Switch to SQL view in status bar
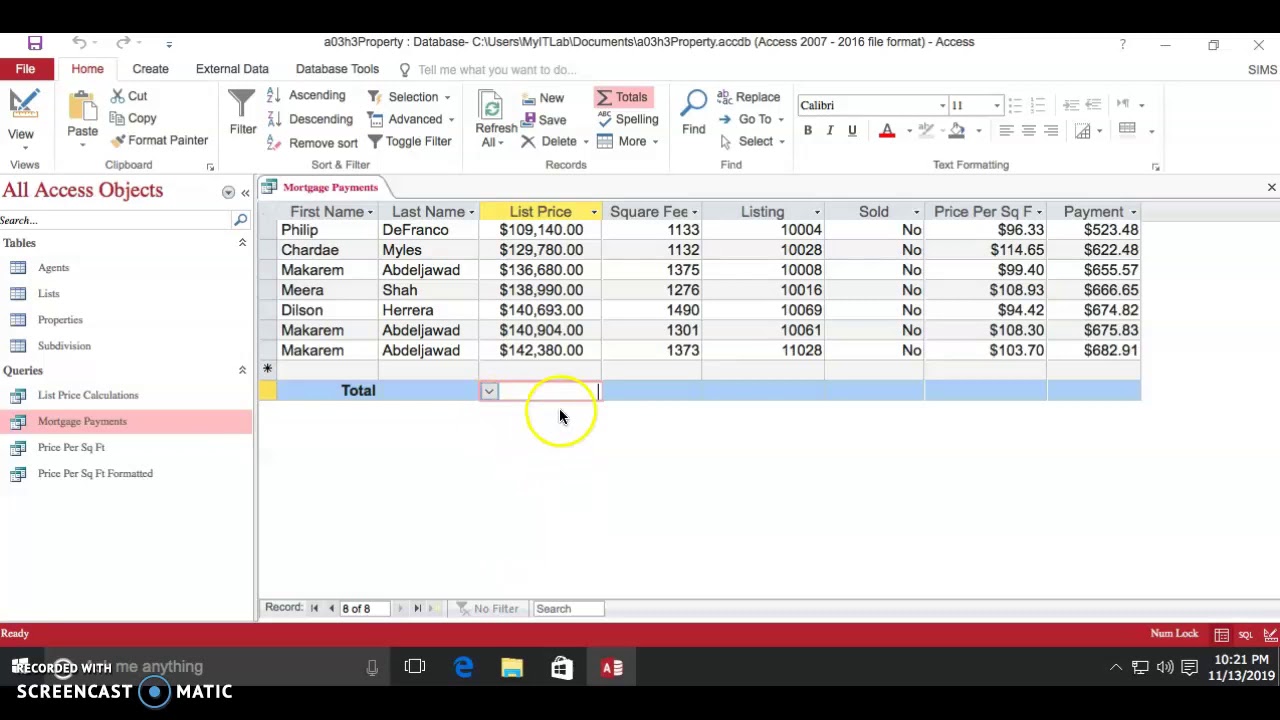 [1246, 634]
